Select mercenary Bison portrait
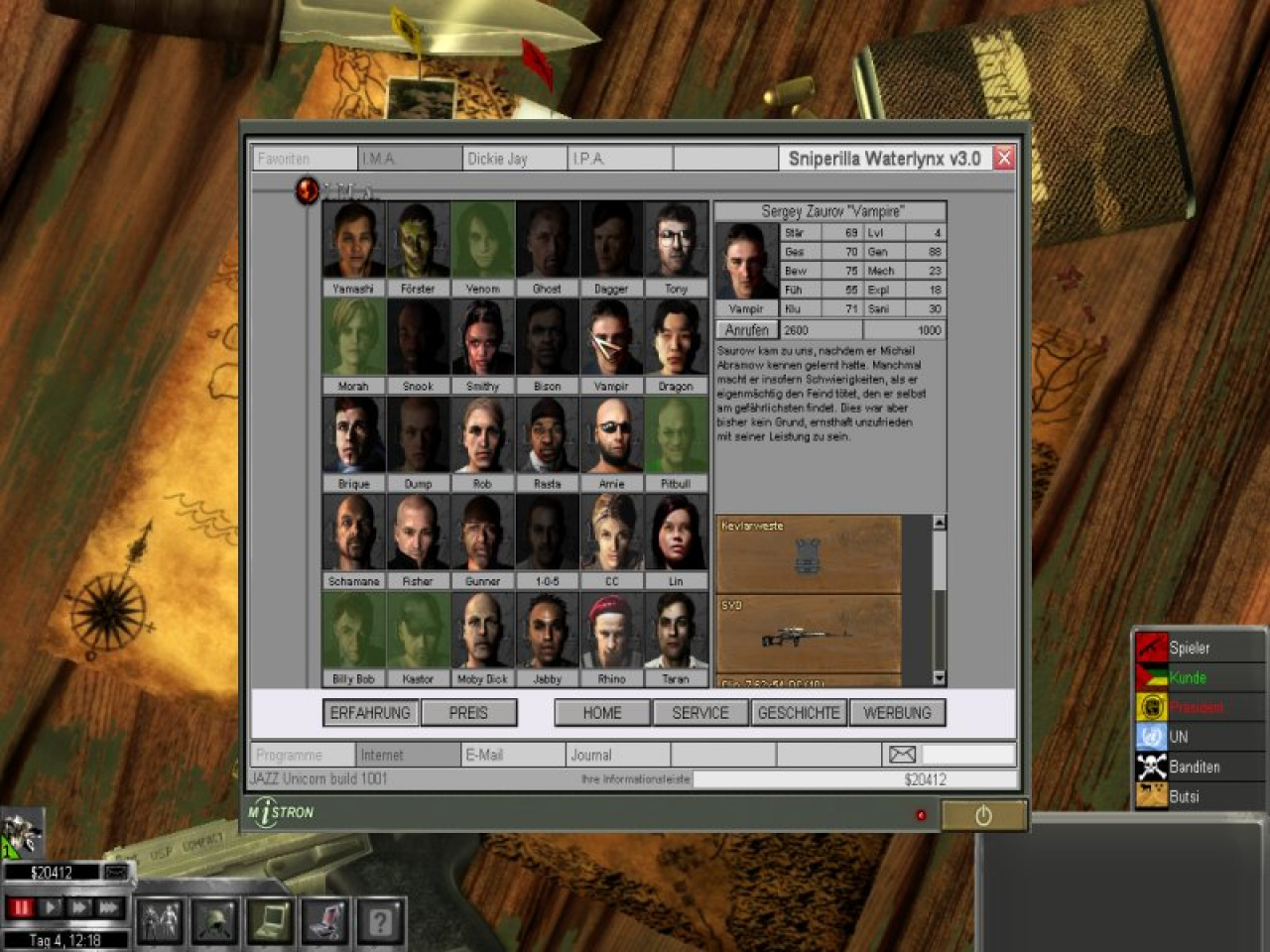This screenshot has height=952, width=1270. tap(547, 339)
